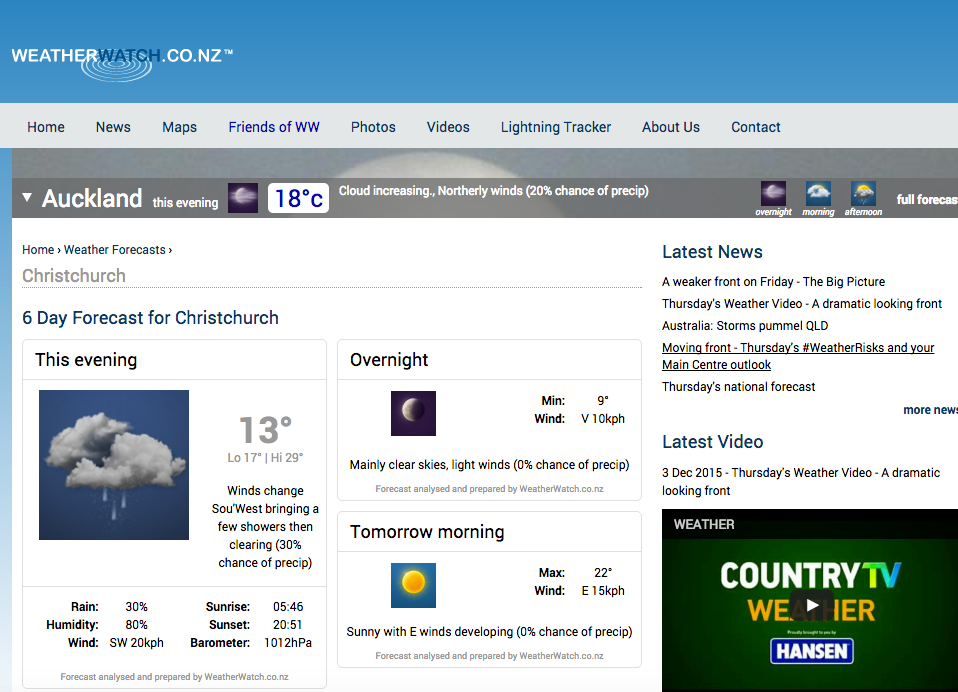Image resolution: width=958 pixels, height=692 pixels.
Task: Open 'Thursday's national forecast' news link
Action: coord(739,387)
